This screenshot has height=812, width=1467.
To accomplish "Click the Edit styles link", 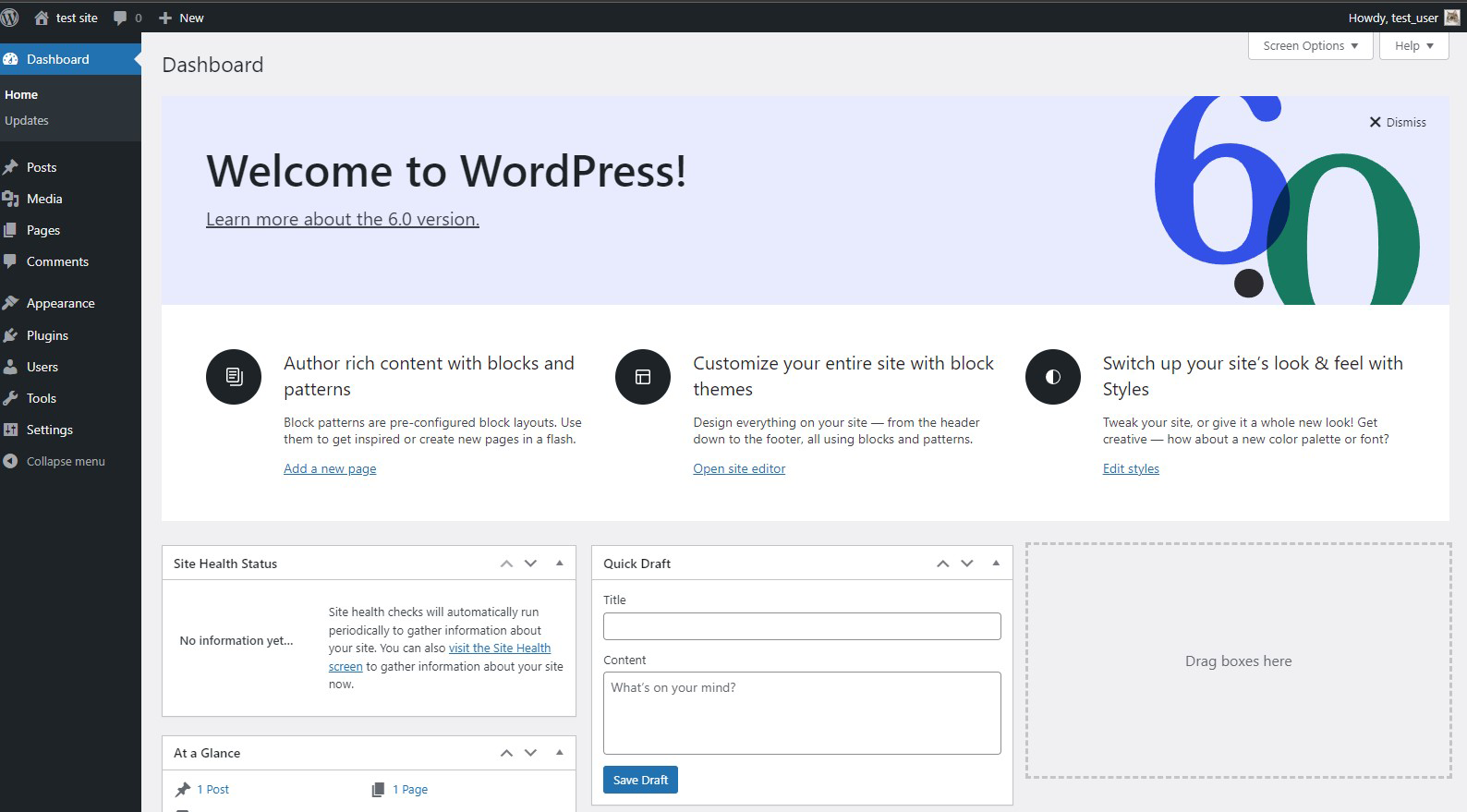I will pyautogui.click(x=1131, y=468).
